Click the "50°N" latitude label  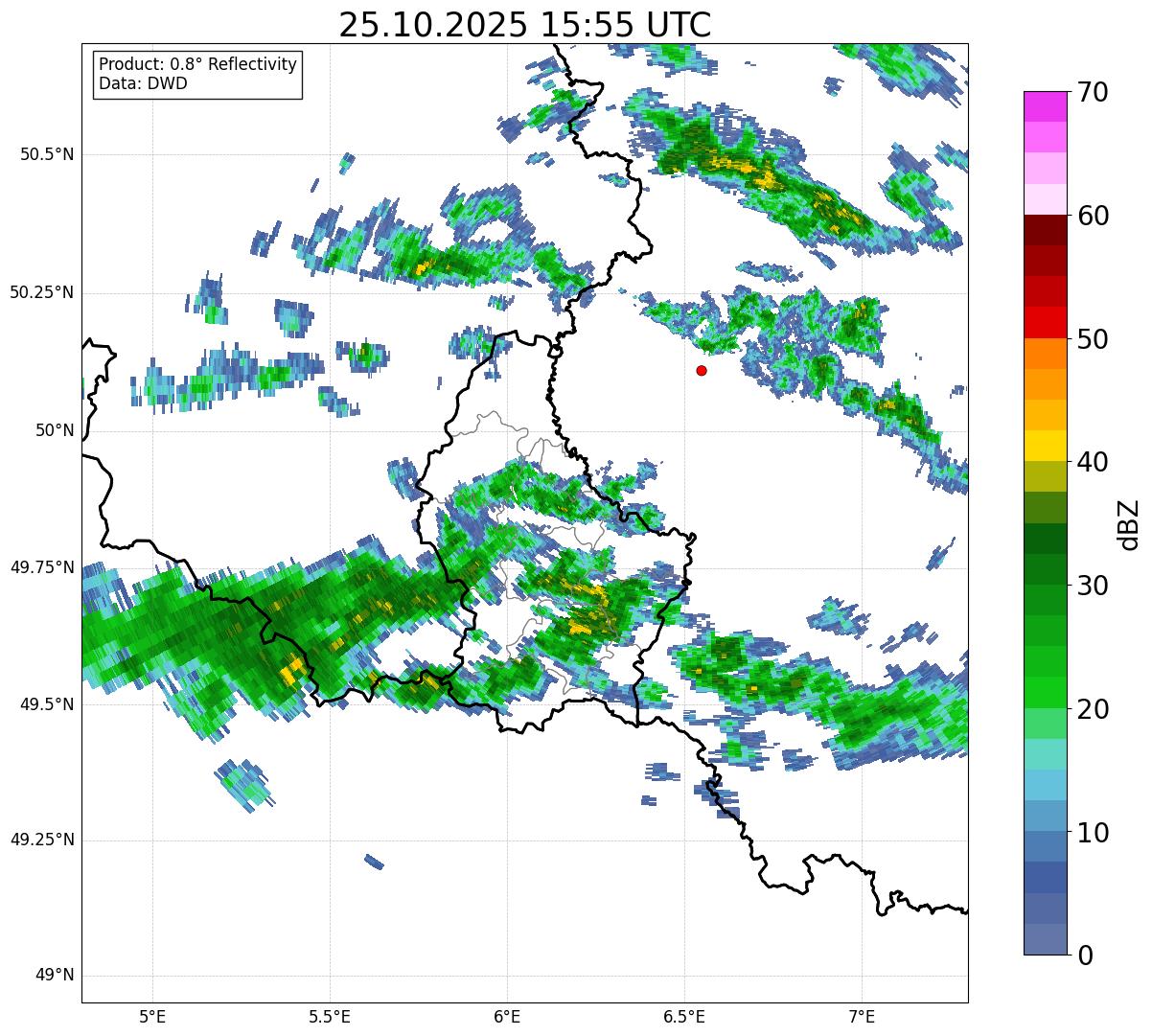tap(54, 430)
